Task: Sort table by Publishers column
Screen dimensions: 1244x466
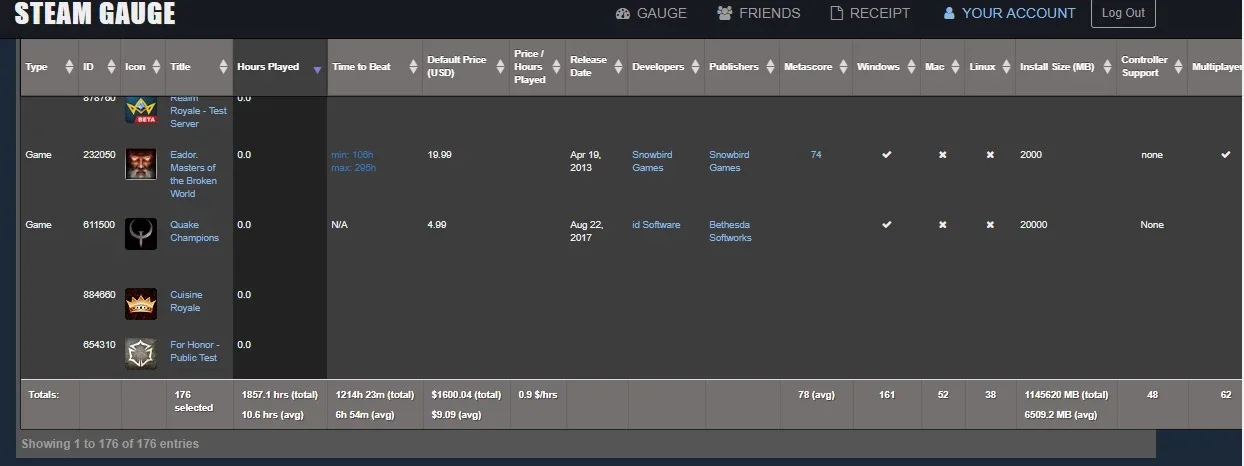Action: [x=742, y=67]
